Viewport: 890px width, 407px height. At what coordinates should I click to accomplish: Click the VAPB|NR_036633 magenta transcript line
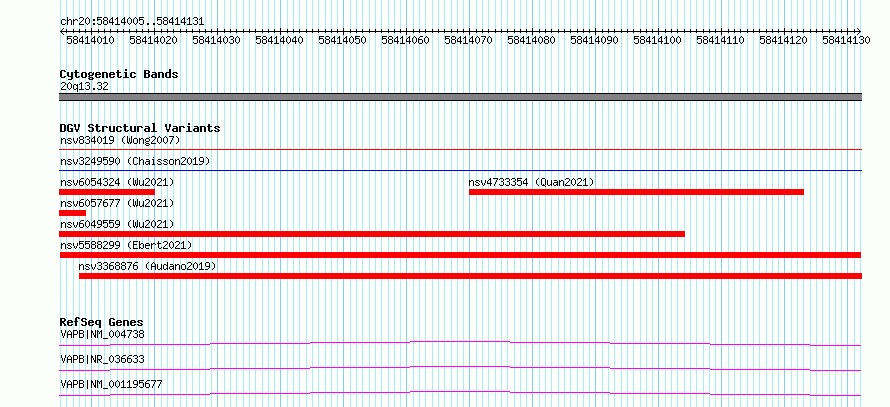tap(460, 368)
